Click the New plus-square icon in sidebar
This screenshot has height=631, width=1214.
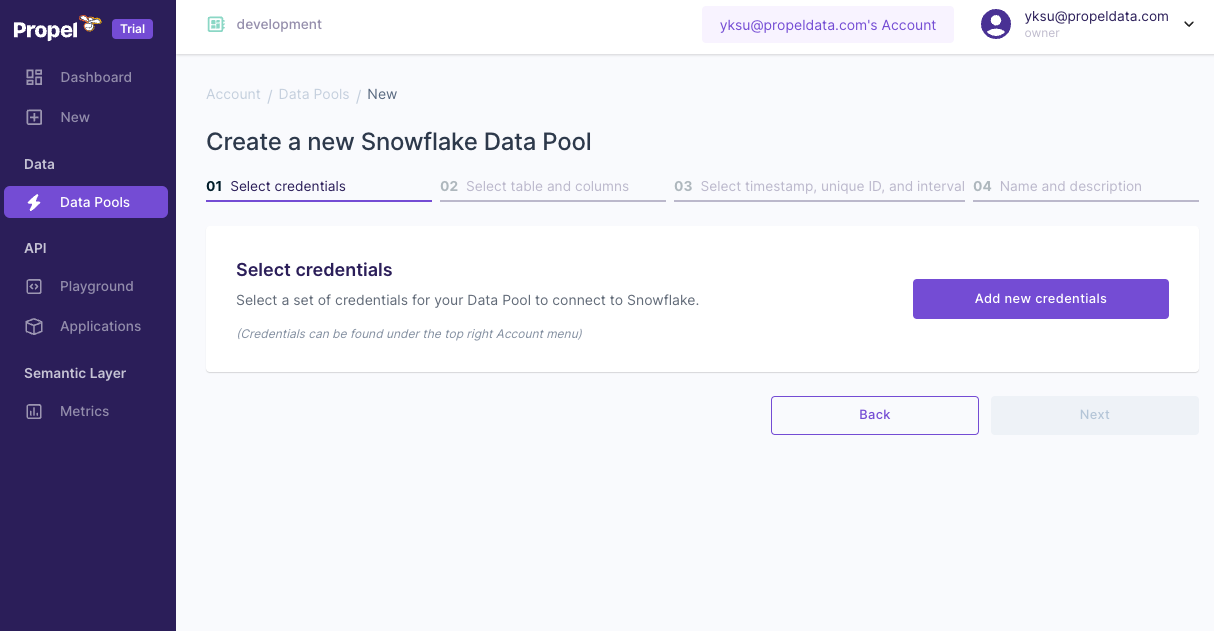(x=34, y=117)
